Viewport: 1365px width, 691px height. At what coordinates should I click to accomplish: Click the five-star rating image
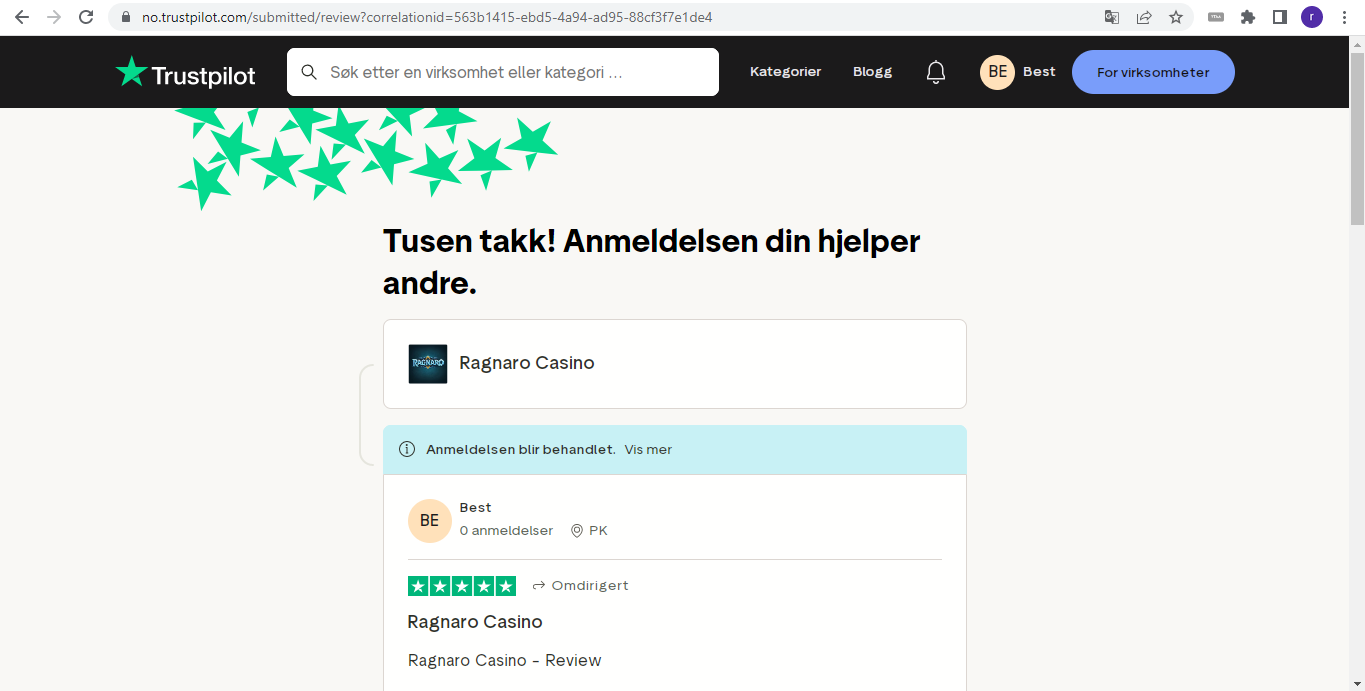462,586
